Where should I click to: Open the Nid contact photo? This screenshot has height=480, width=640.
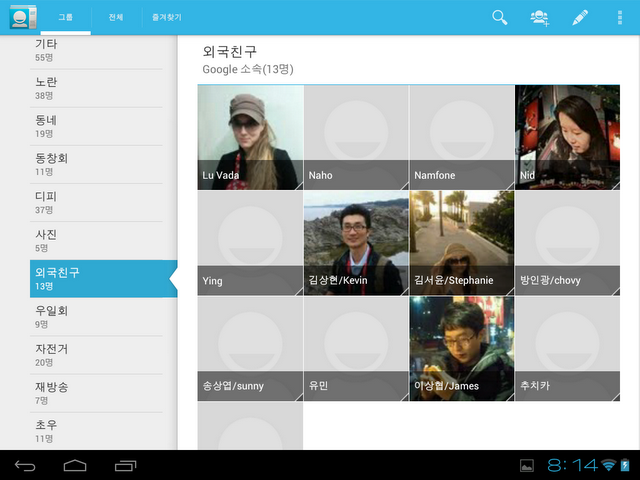click(567, 138)
